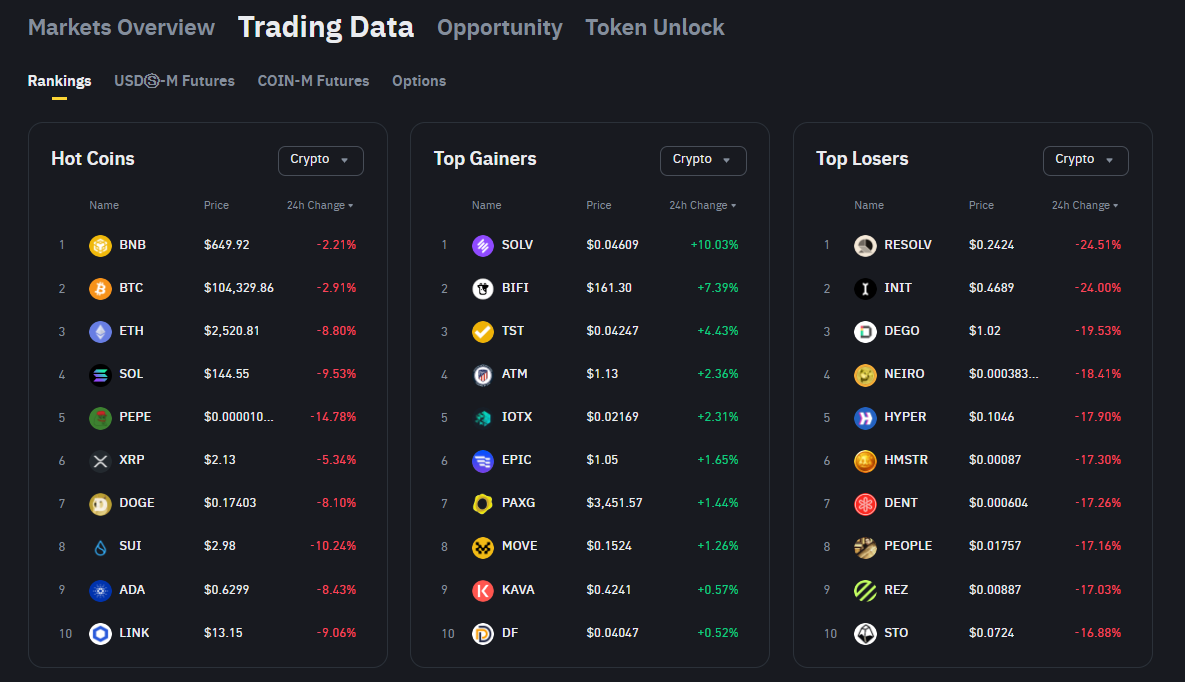Open the Top Gainers Crypto dropdown

click(703, 160)
